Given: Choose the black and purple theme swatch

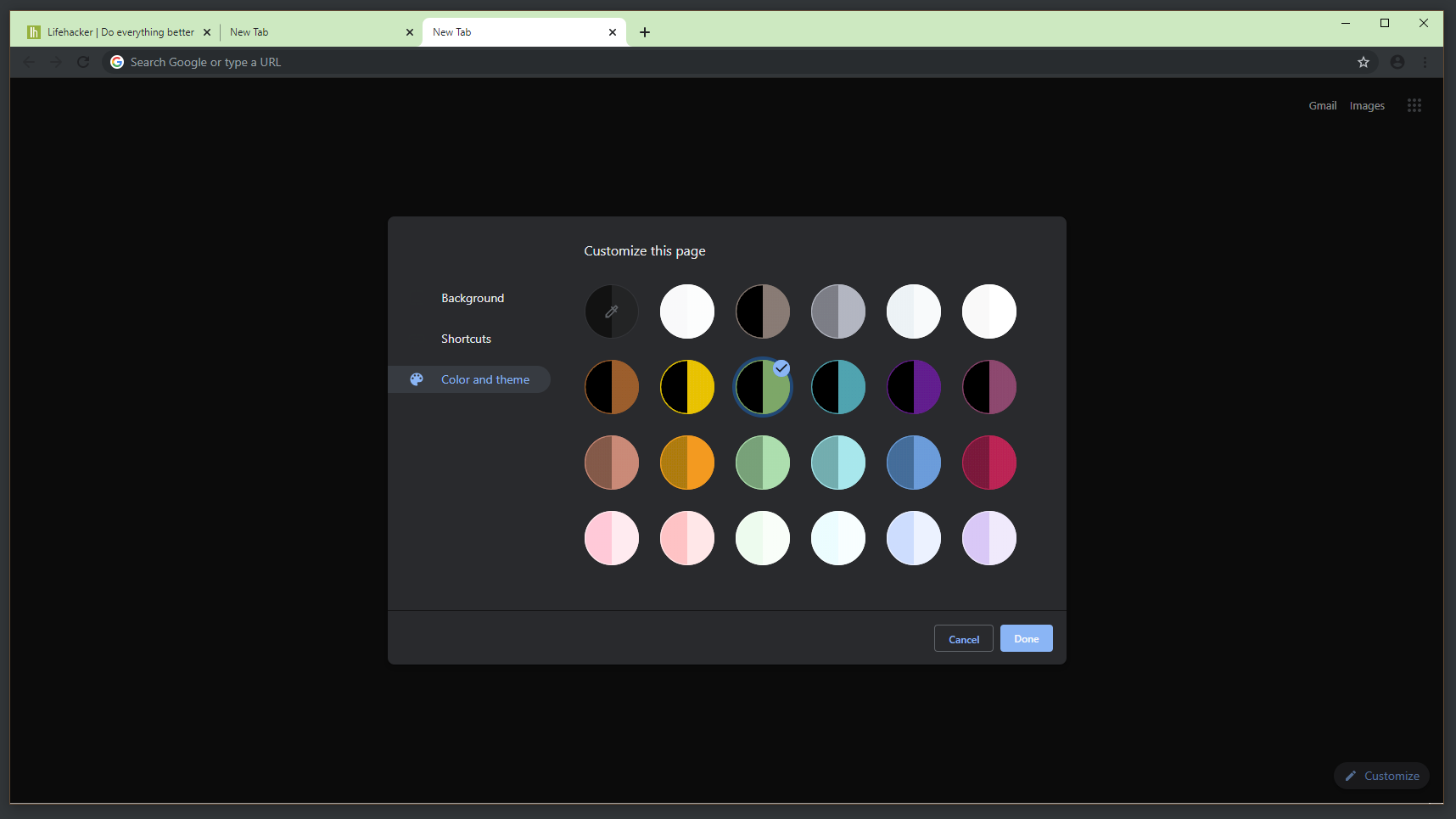Looking at the screenshot, I should pos(914,387).
